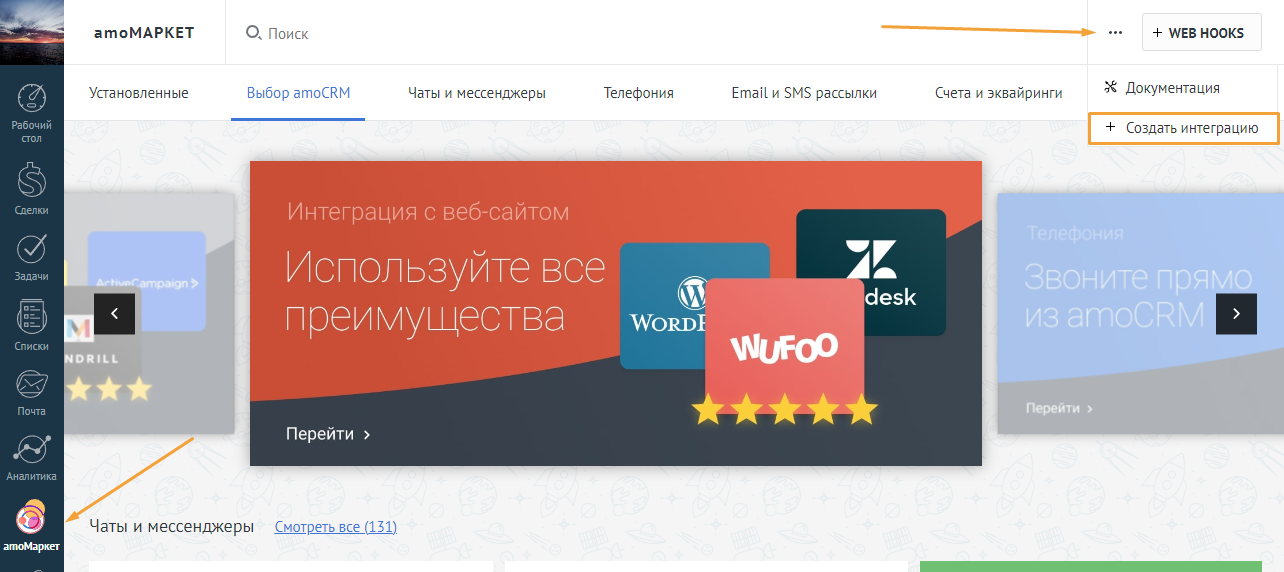Viewport: 1284px width, 572px height.
Task: Click the WEB HOOKS button
Action: tap(1202, 33)
